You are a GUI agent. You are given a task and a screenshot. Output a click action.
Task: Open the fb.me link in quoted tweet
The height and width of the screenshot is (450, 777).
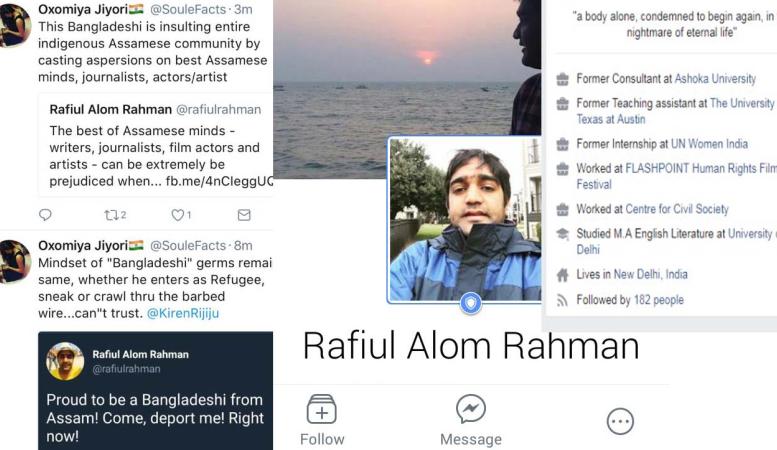coord(219,181)
